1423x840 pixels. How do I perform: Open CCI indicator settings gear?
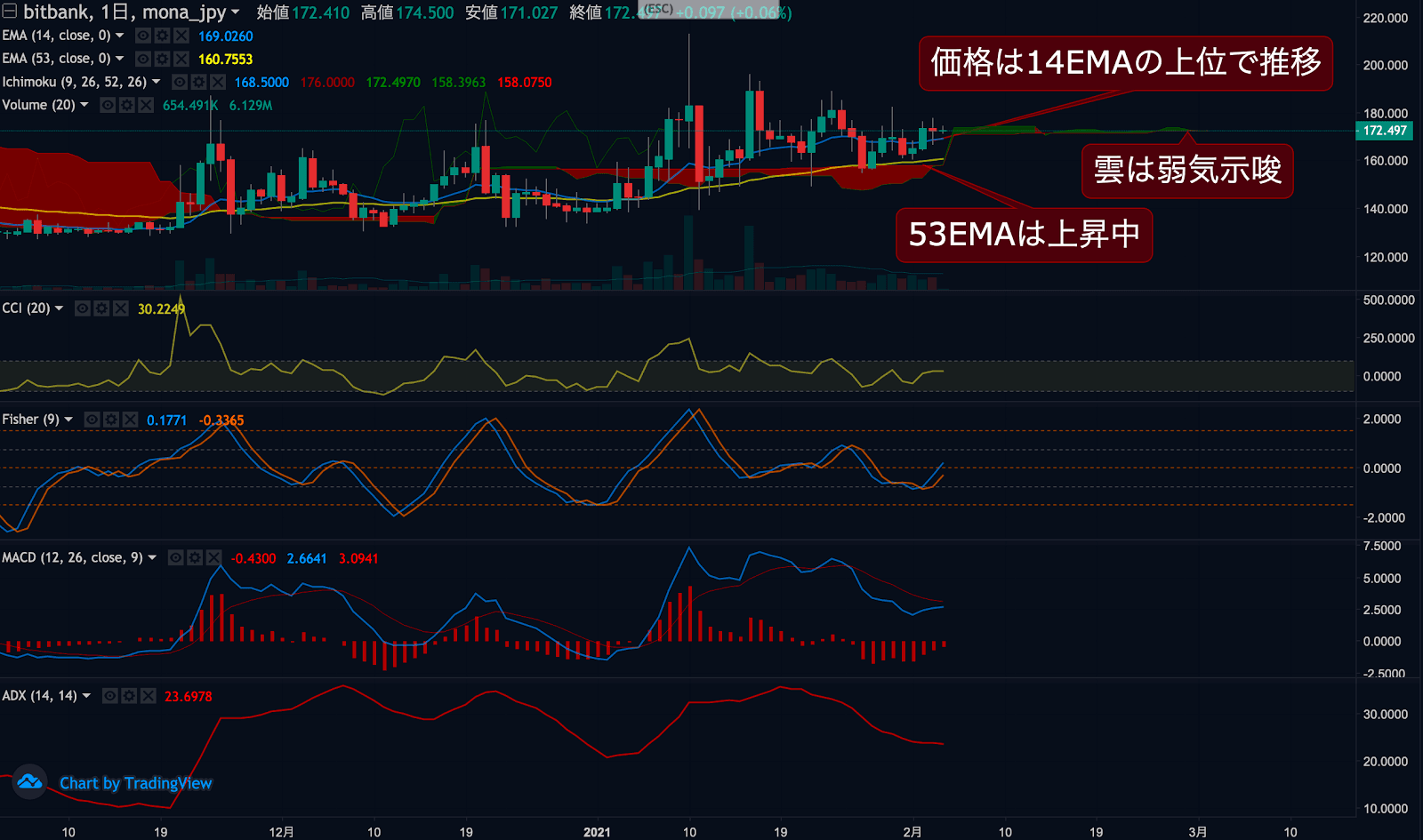pyautogui.click(x=101, y=308)
